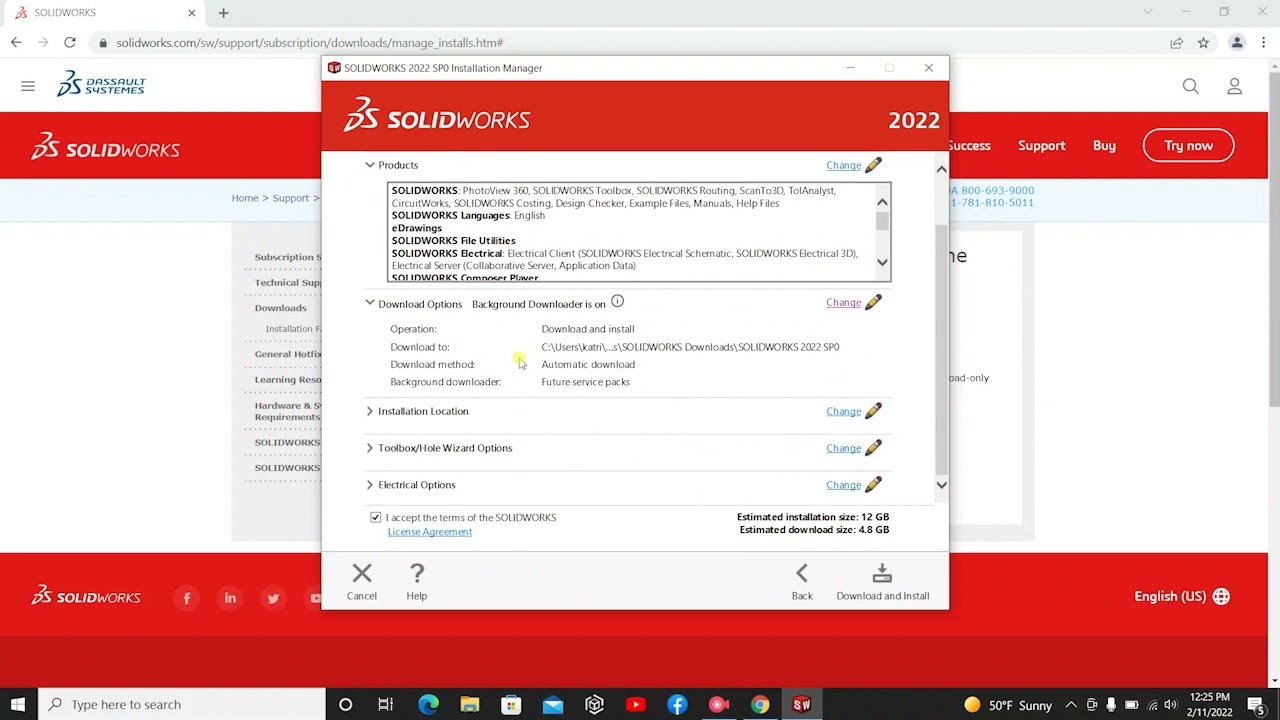Open Chrome from the taskbar
Viewport: 1280px width, 720px height.
point(760,704)
